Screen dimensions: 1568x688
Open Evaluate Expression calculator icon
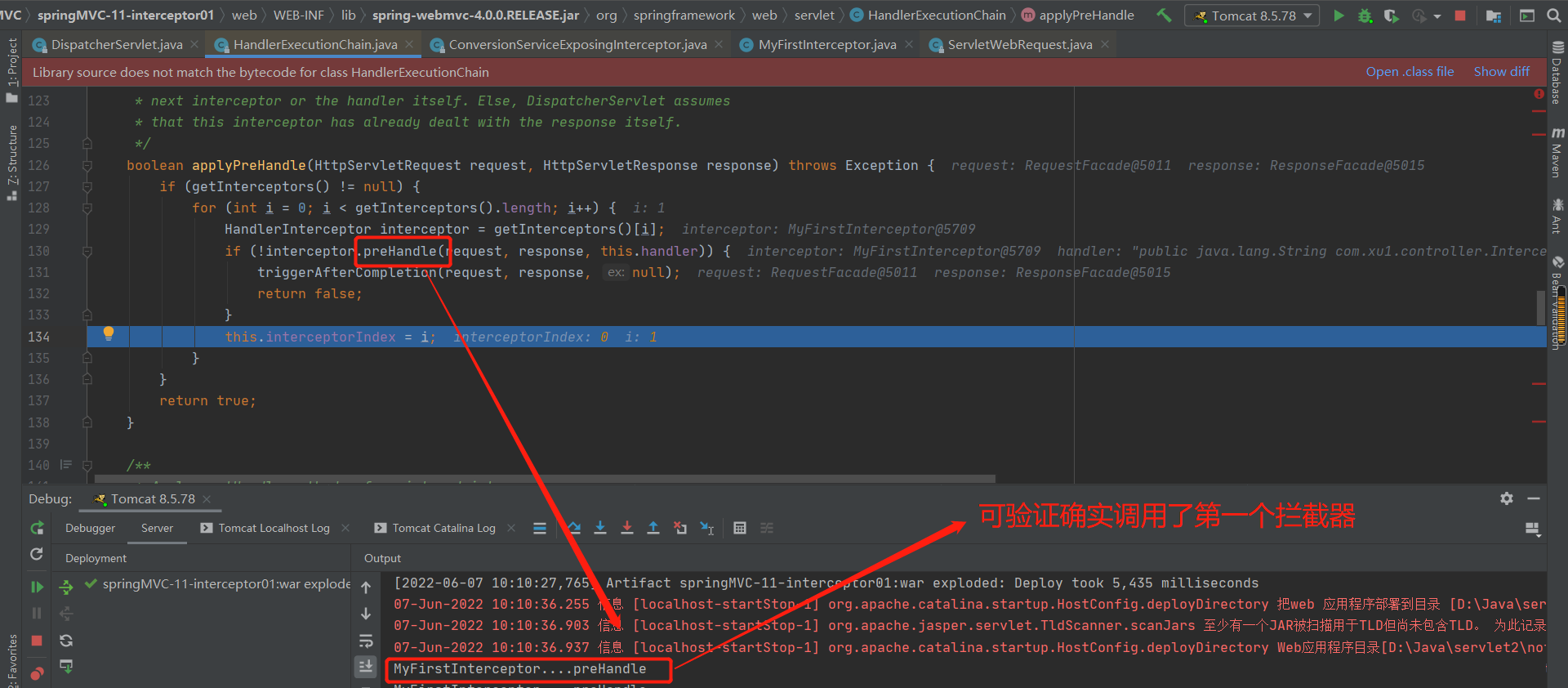tap(740, 528)
